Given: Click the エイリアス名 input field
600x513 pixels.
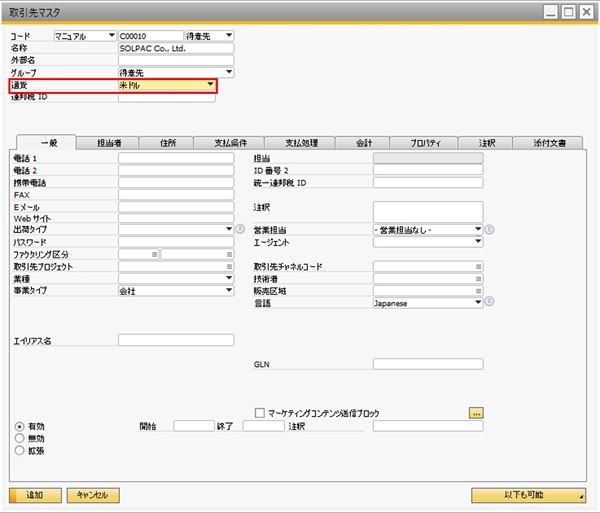Looking at the screenshot, I should coord(176,340).
